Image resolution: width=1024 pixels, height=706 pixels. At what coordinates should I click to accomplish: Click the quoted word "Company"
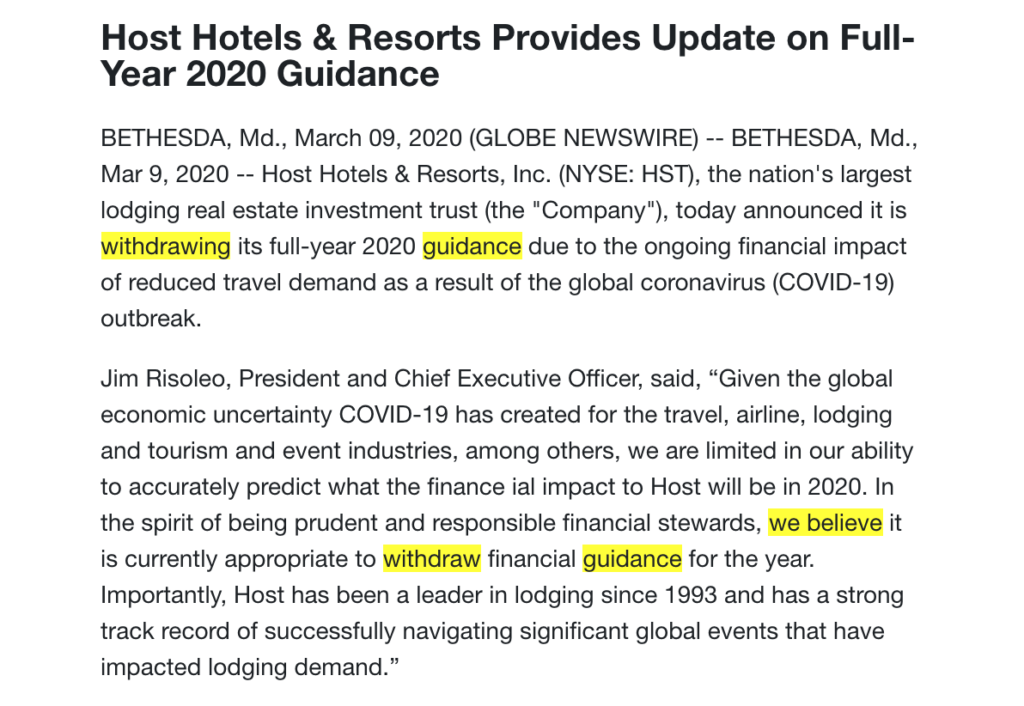(600, 210)
